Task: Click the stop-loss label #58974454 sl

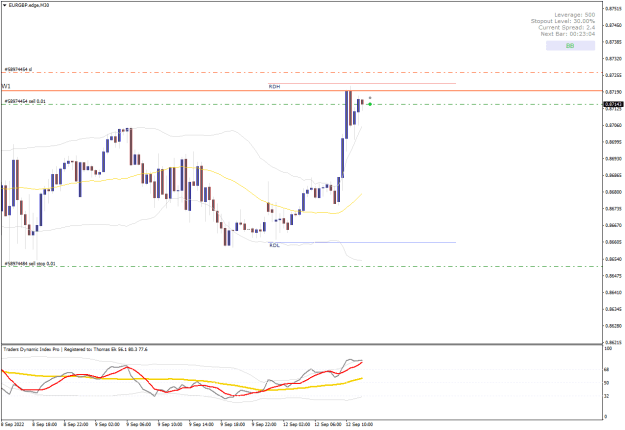Action: tap(18, 69)
